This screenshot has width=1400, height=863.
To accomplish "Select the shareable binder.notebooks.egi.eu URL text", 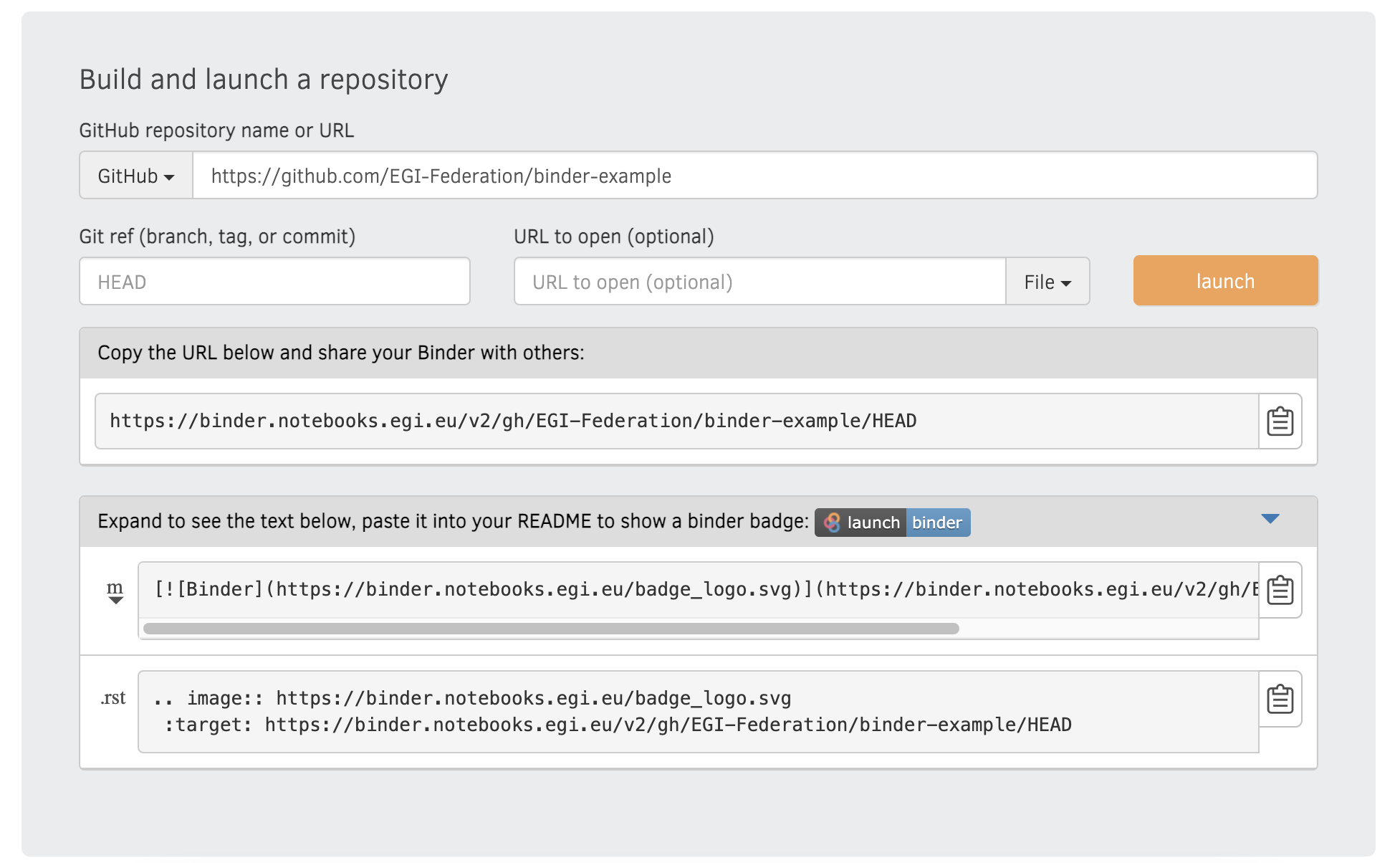I will coord(513,421).
